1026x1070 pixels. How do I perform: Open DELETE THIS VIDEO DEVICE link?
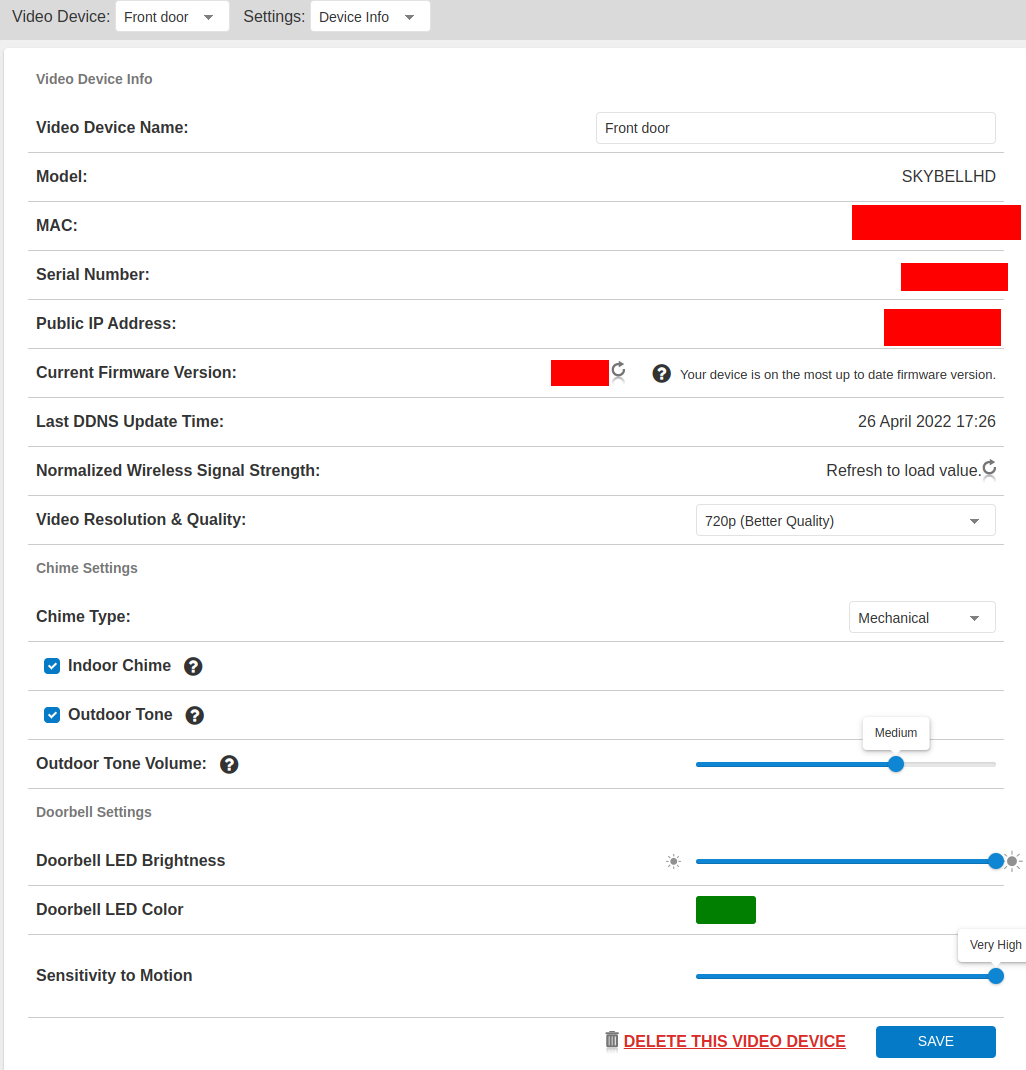point(734,1041)
